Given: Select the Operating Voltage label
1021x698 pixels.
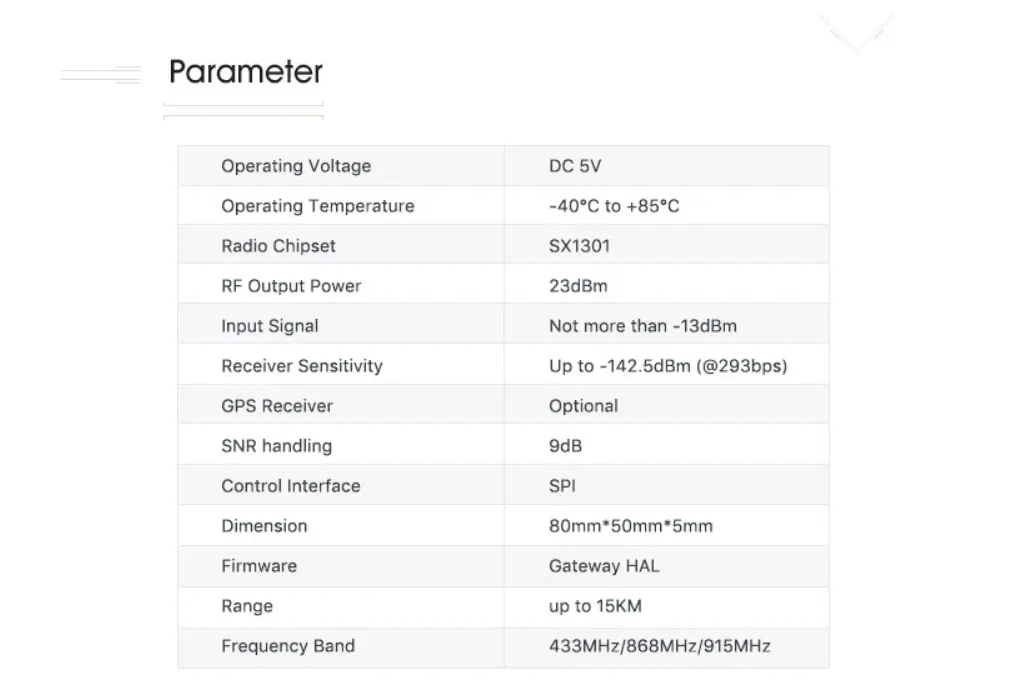Looking at the screenshot, I should [x=296, y=166].
